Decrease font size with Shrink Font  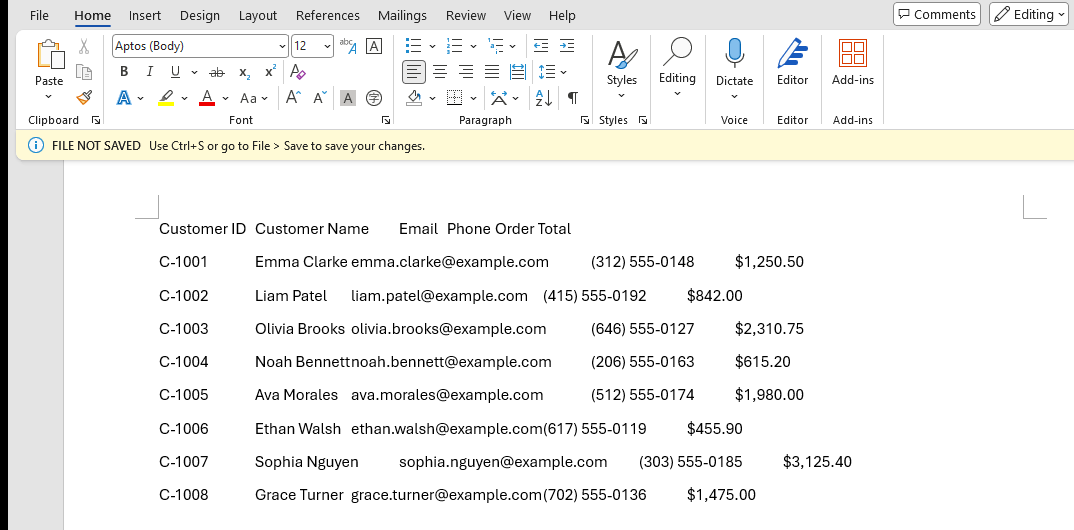pyautogui.click(x=319, y=98)
